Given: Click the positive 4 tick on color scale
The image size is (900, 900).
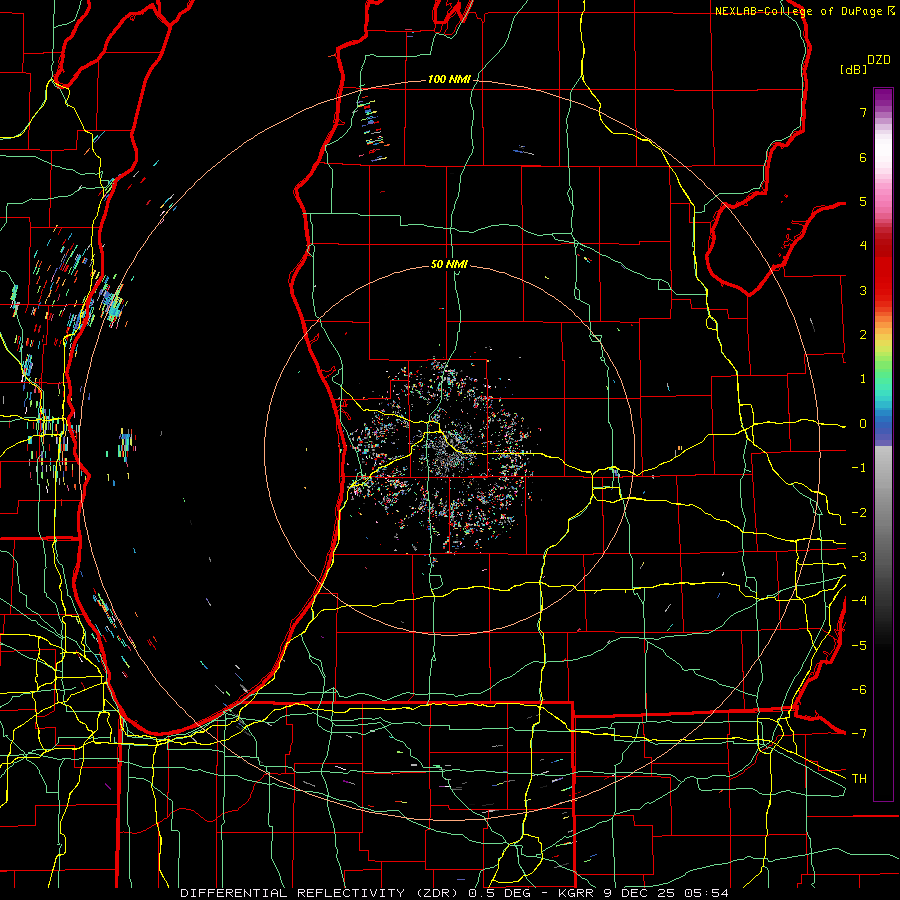Looking at the screenshot, I should tap(863, 246).
